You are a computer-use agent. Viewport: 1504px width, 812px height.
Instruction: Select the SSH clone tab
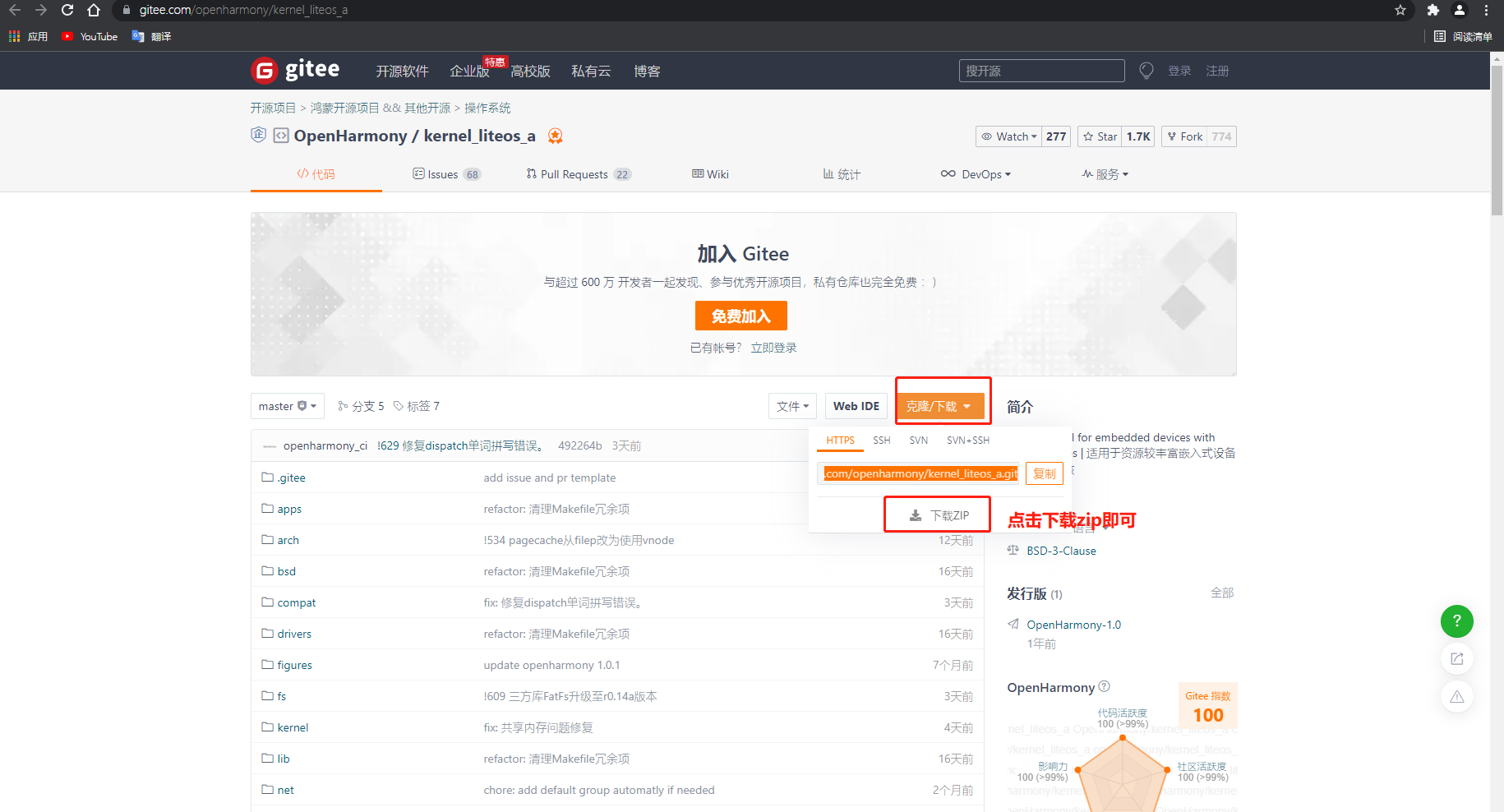tap(882, 441)
